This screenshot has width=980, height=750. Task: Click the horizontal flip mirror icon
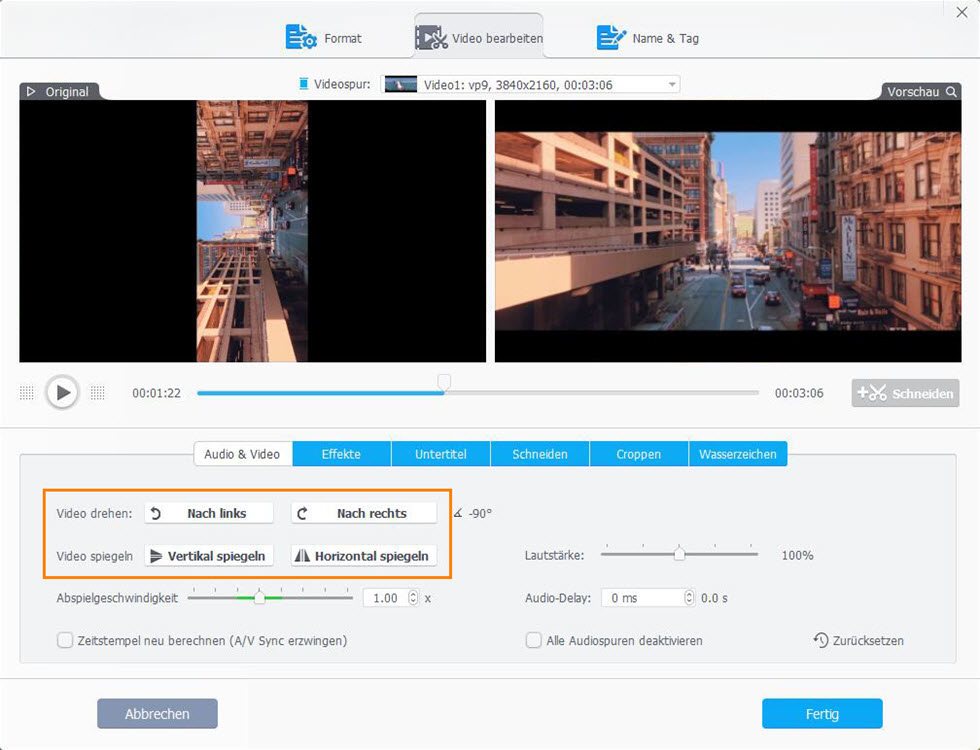302,556
